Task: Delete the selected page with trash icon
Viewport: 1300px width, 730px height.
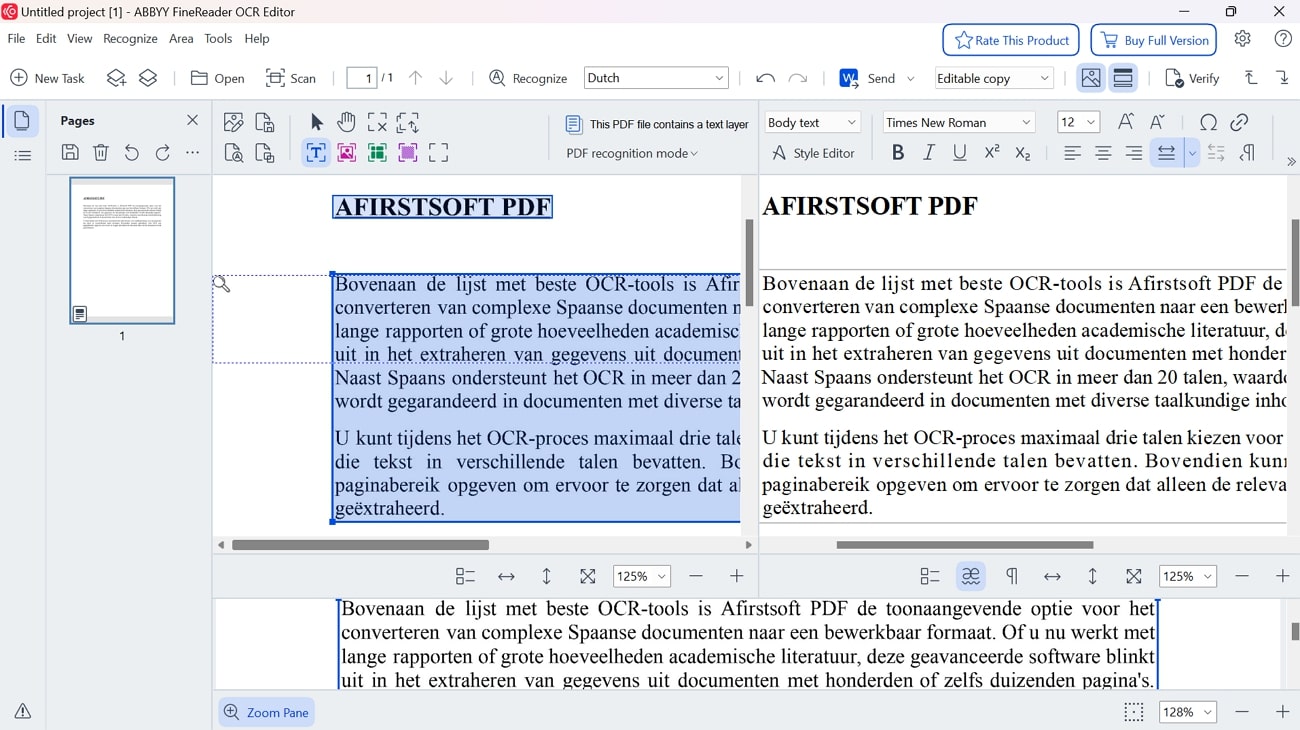Action: pyautogui.click(x=101, y=153)
